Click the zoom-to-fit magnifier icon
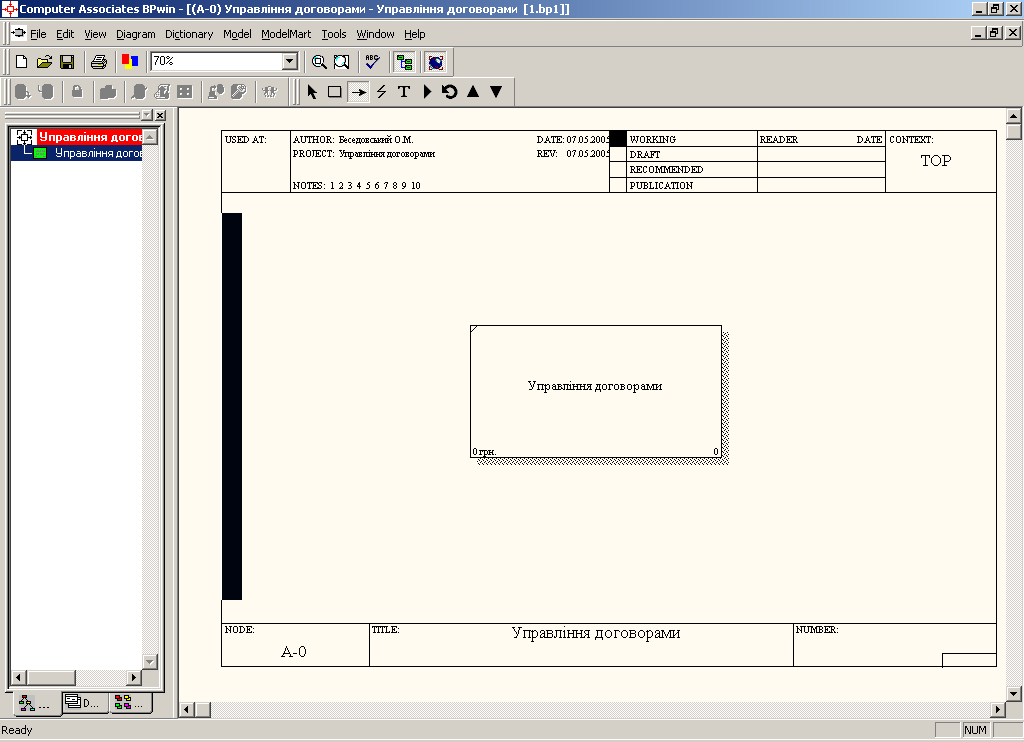Viewport: 1024px width, 742px height. tap(342, 62)
